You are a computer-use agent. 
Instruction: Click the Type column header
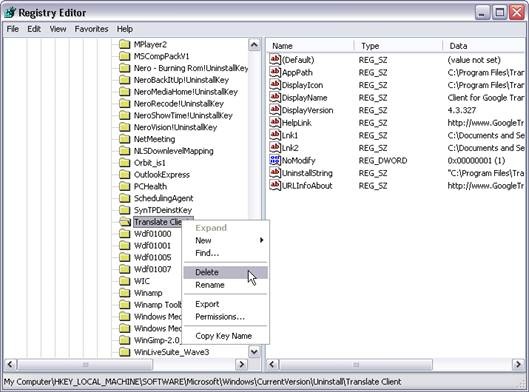tap(398, 46)
